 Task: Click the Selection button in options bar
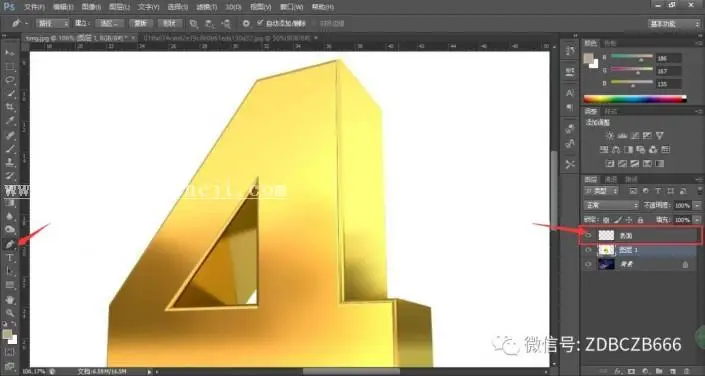[110, 23]
